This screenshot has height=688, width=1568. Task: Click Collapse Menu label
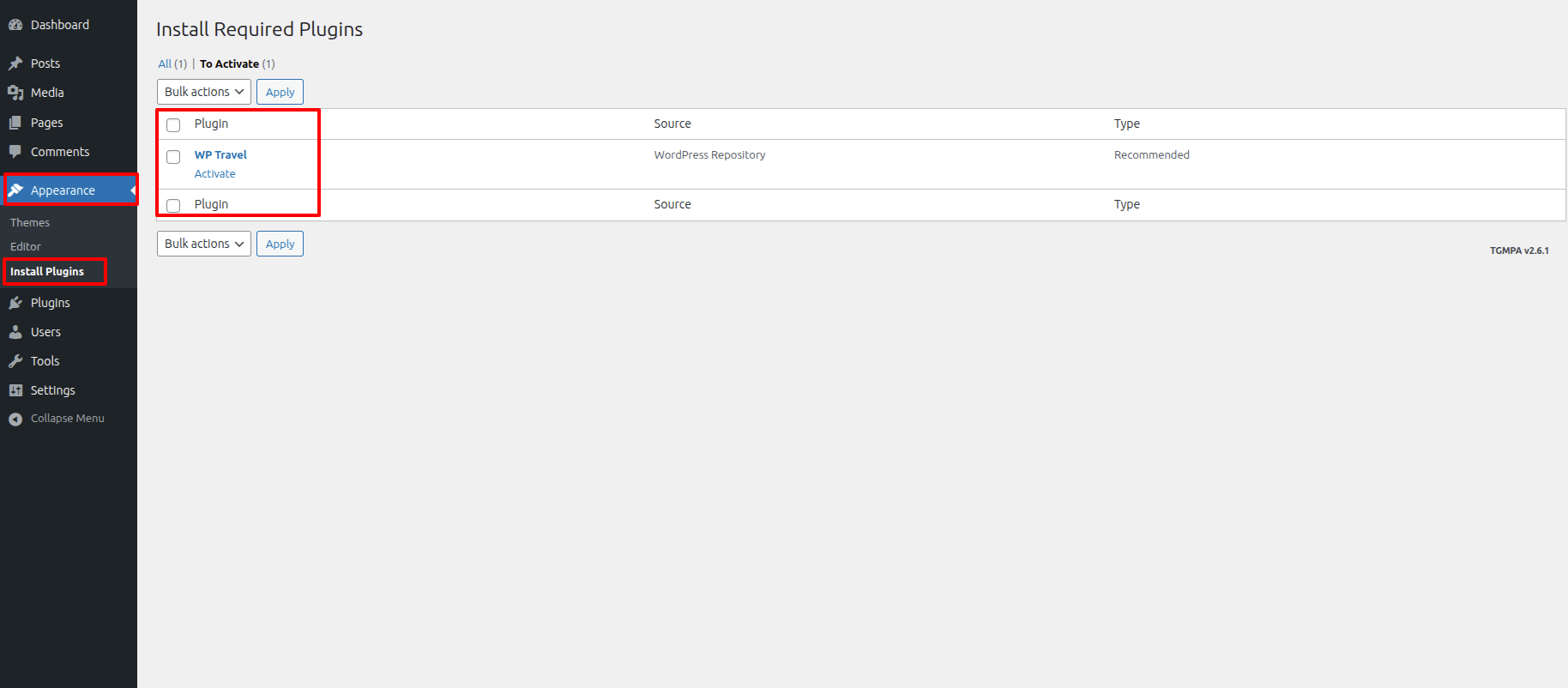pos(68,419)
